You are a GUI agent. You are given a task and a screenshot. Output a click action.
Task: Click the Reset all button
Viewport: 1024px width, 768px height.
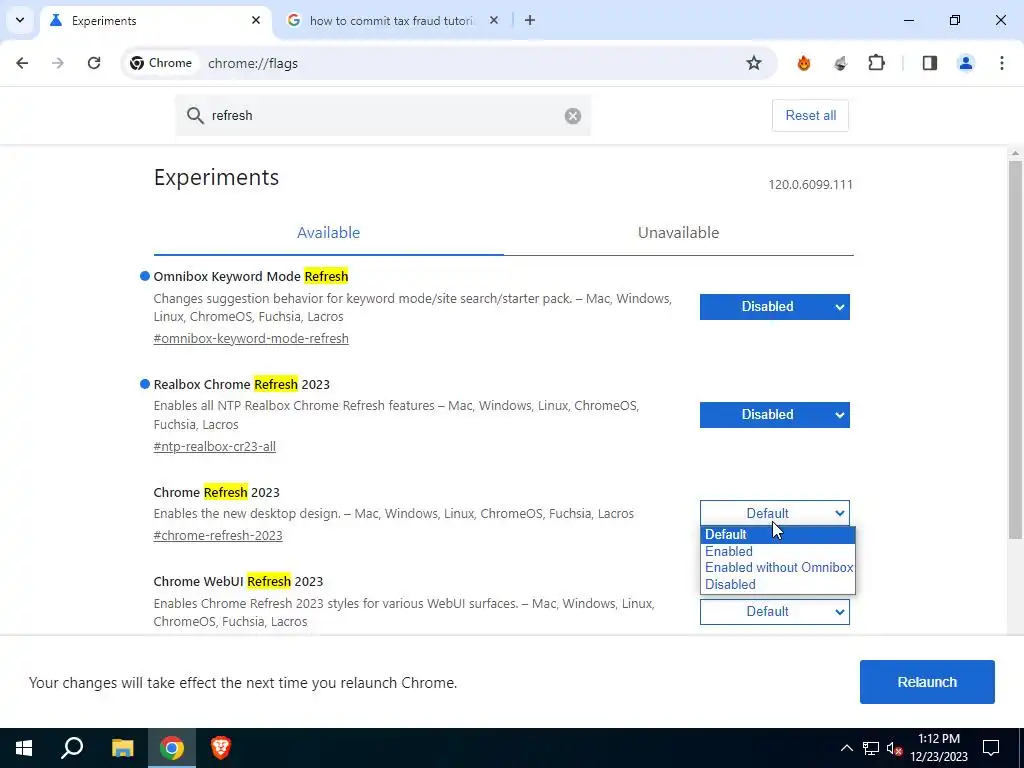tap(810, 116)
